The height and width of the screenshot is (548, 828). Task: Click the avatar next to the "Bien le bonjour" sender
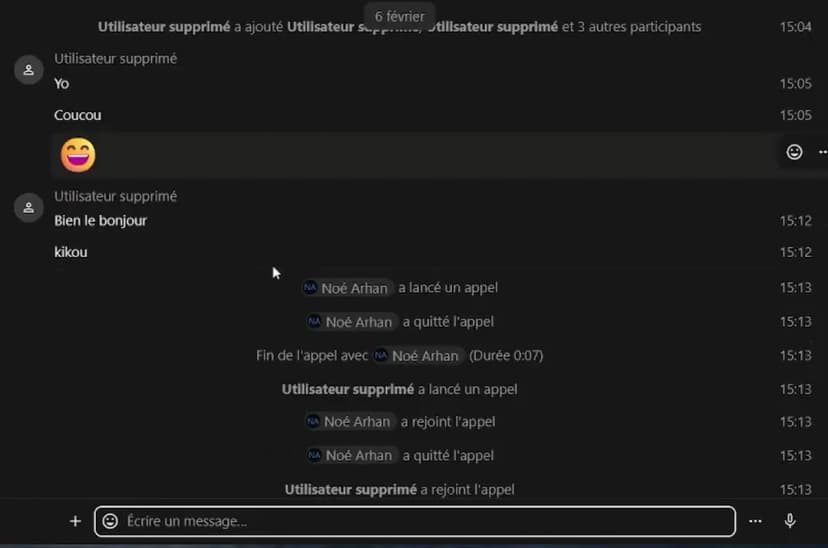(28, 208)
